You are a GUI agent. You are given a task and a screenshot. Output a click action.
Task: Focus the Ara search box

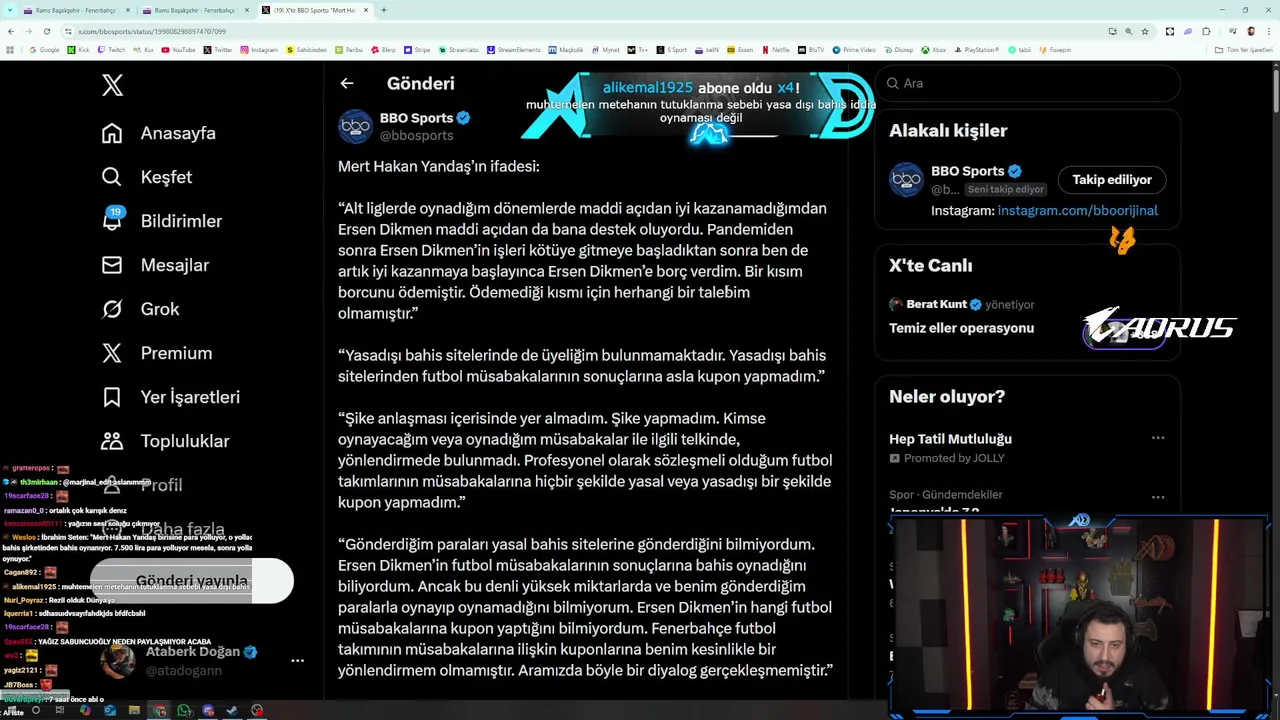pos(1028,83)
